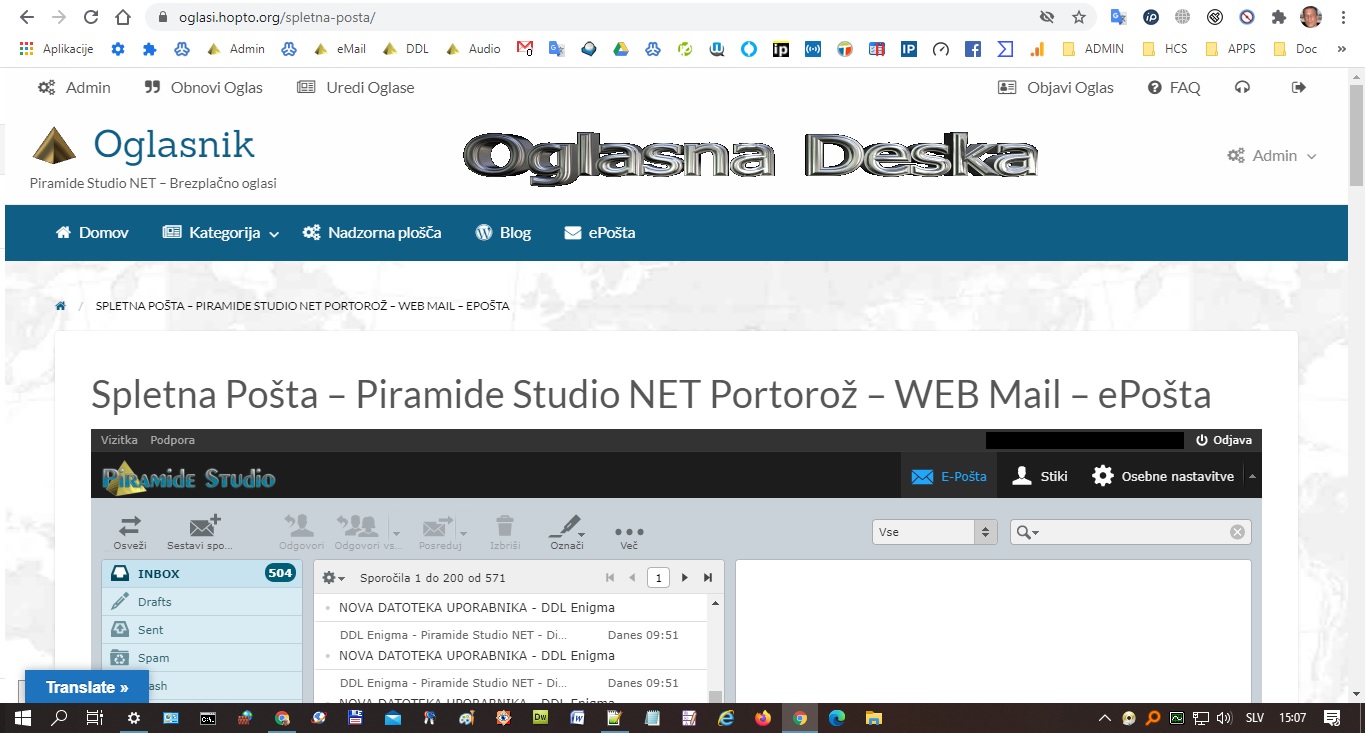Bookmark this page with star icon

pos(1078,17)
